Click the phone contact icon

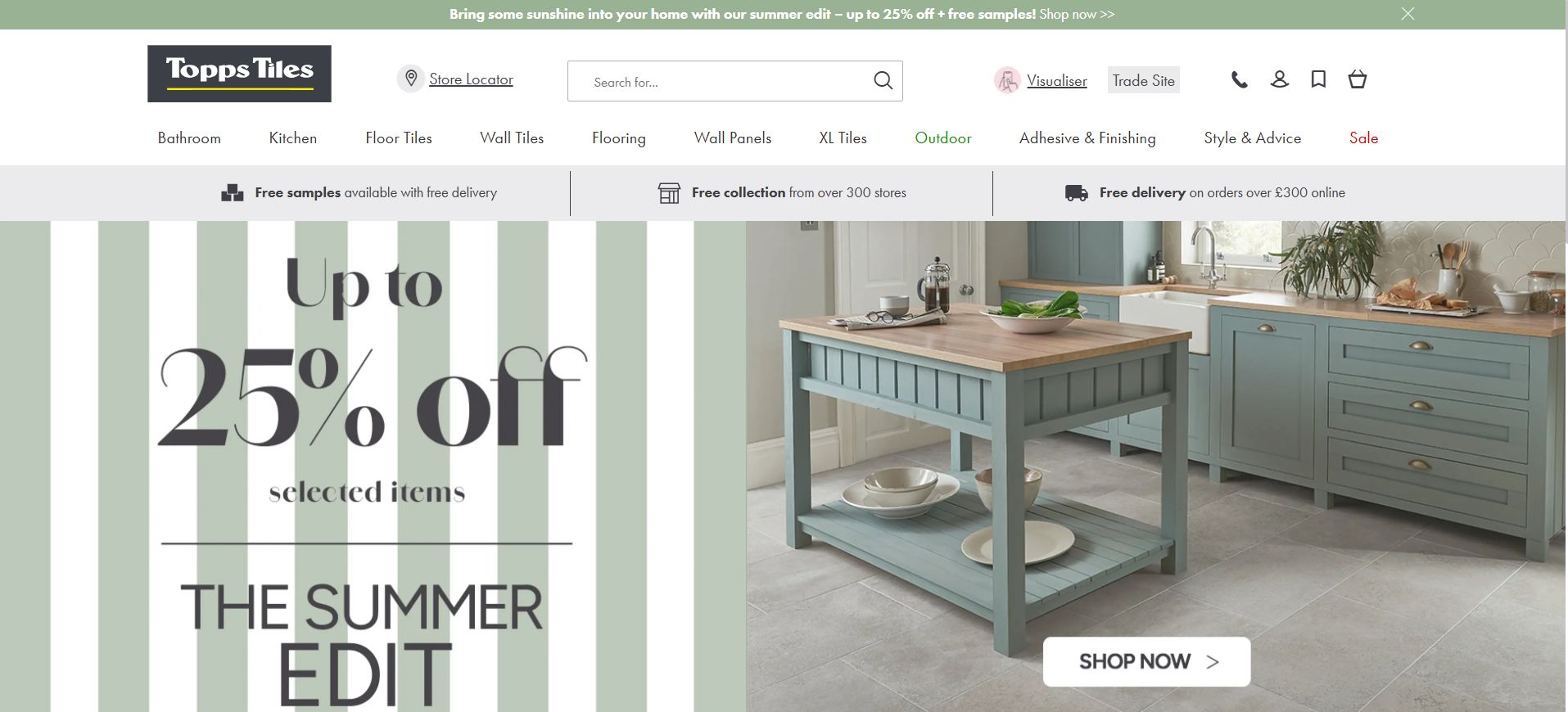click(x=1240, y=79)
